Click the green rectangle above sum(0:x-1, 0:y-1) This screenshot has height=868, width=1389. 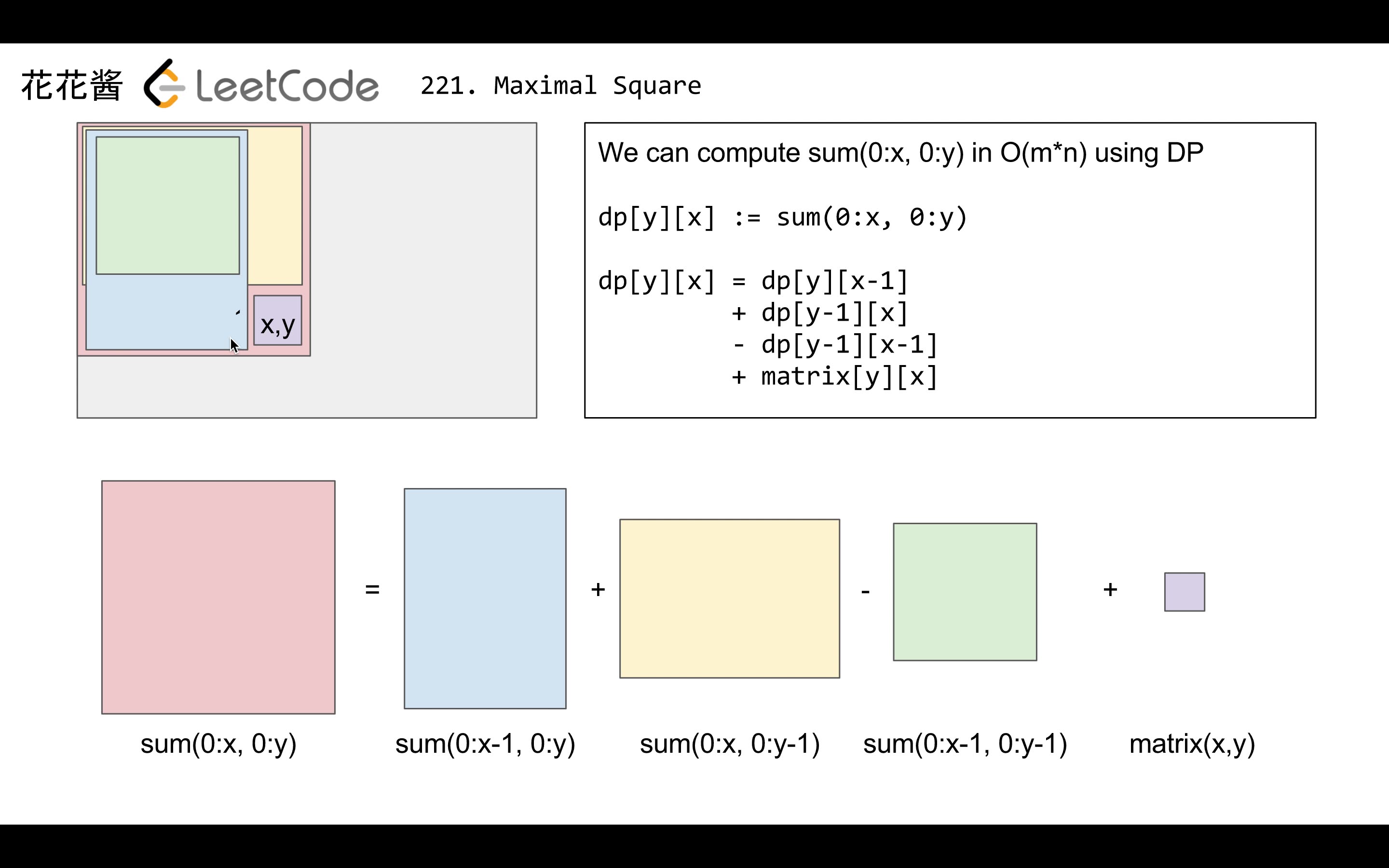click(x=965, y=592)
